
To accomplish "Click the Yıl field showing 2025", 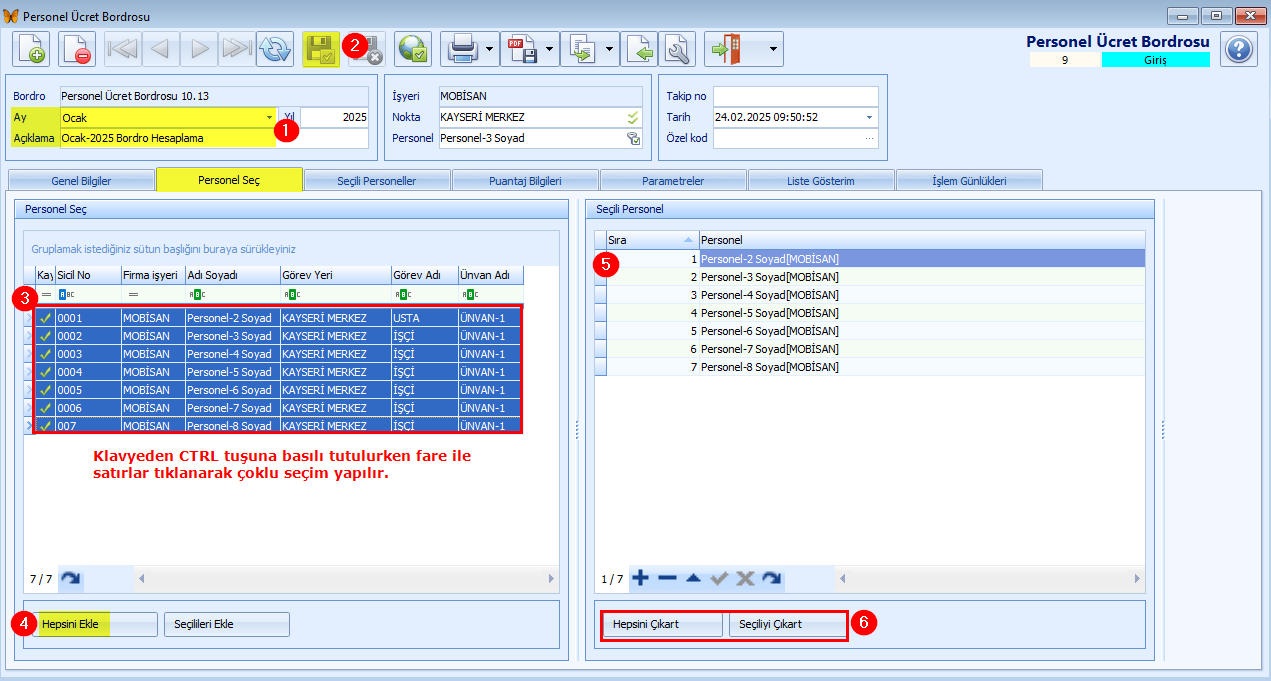I will click(x=335, y=117).
